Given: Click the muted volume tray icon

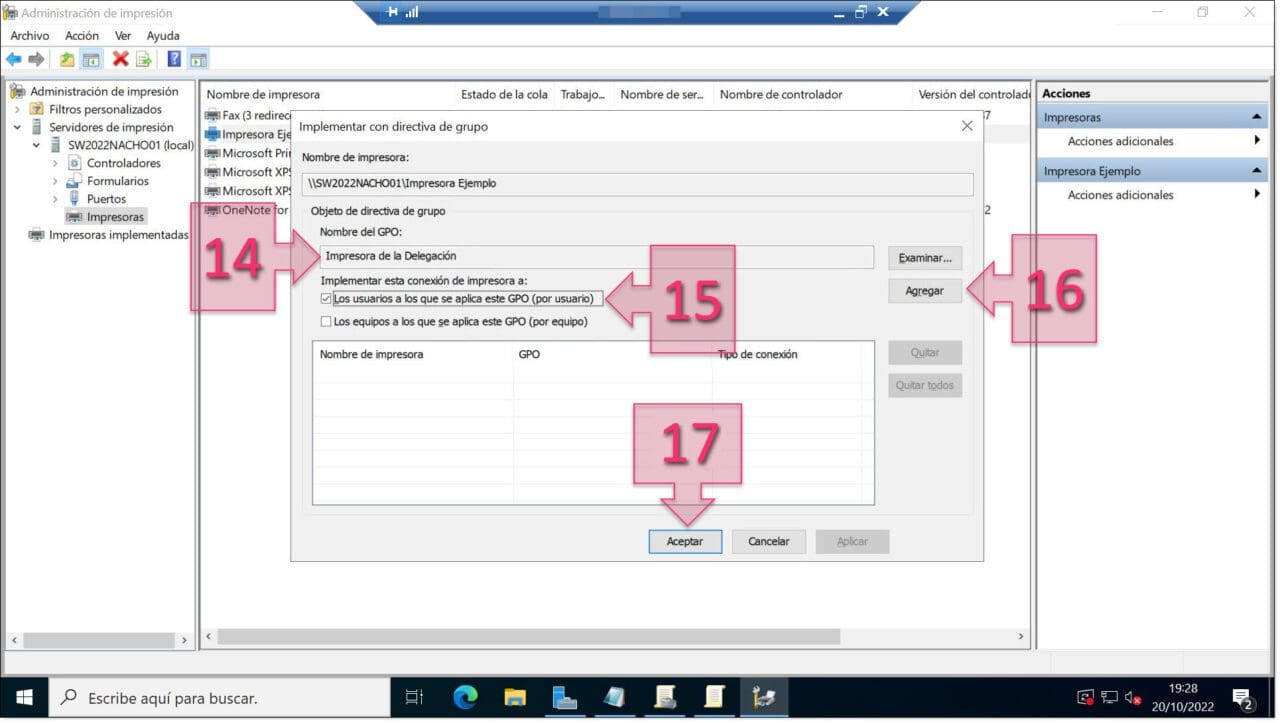Looking at the screenshot, I should point(1134,697).
